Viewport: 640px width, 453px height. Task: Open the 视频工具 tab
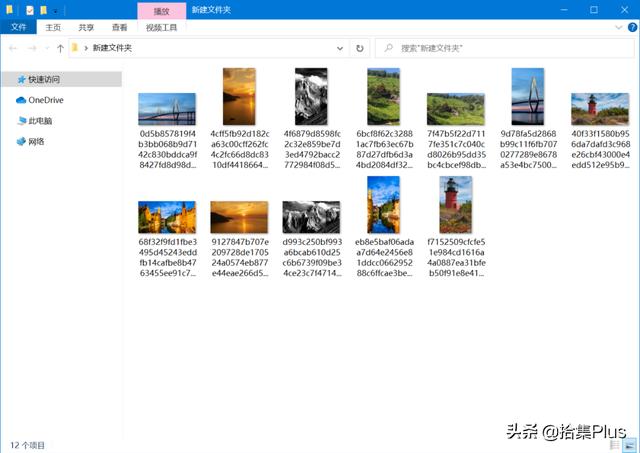pyautogui.click(x=161, y=28)
